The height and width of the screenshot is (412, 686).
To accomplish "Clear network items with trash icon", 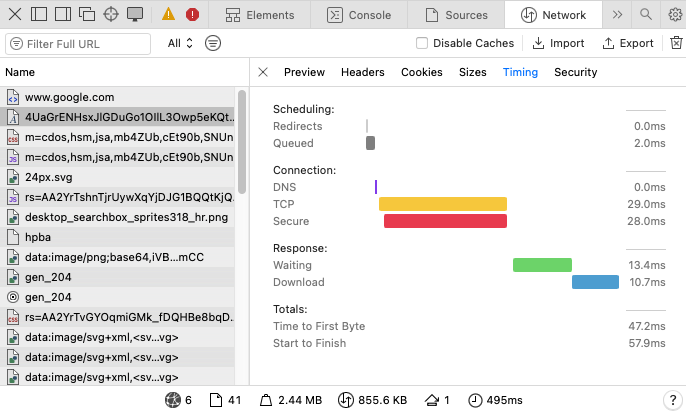I will tap(676, 43).
